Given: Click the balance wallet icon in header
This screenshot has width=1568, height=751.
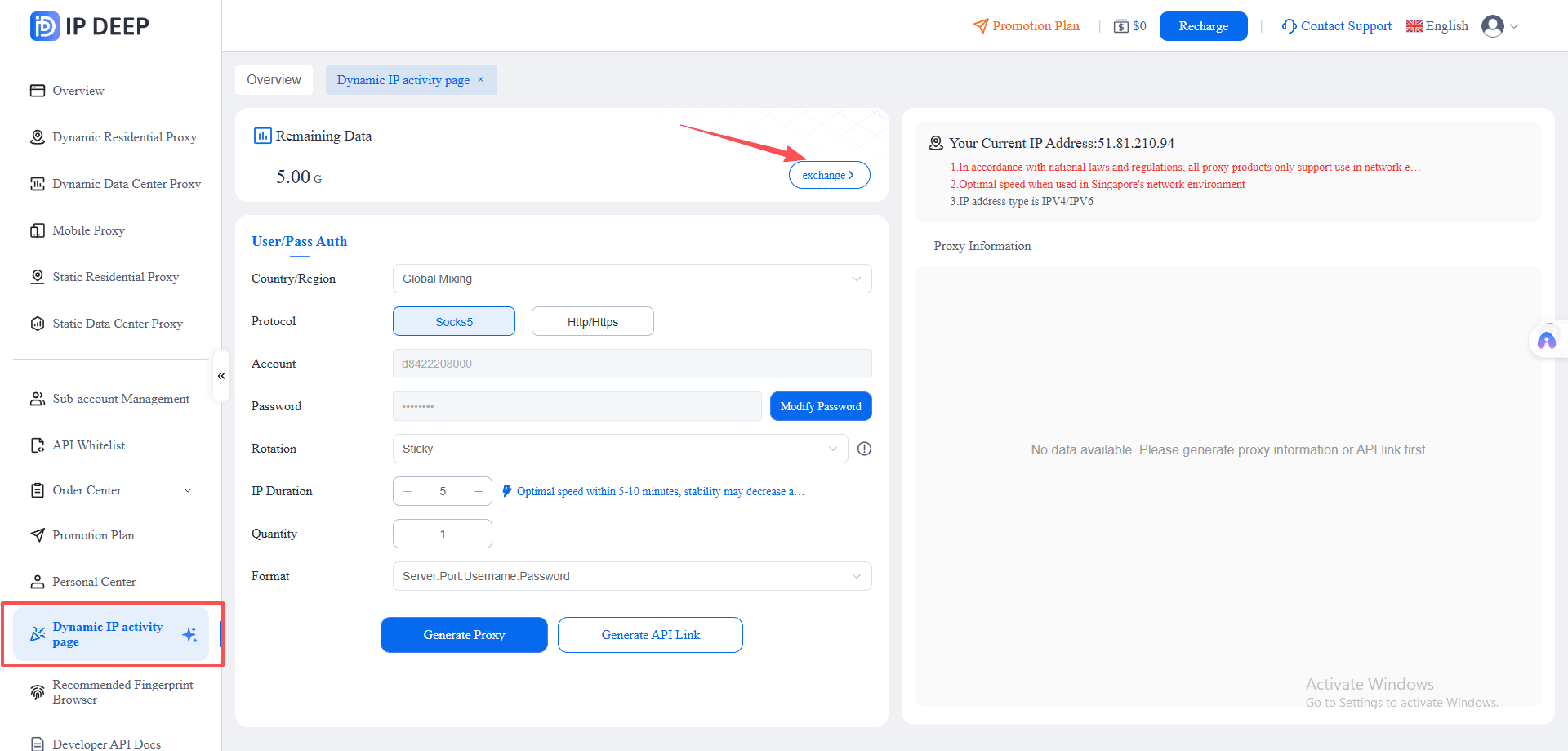Looking at the screenshot, I should click(x=1121, y=26).
